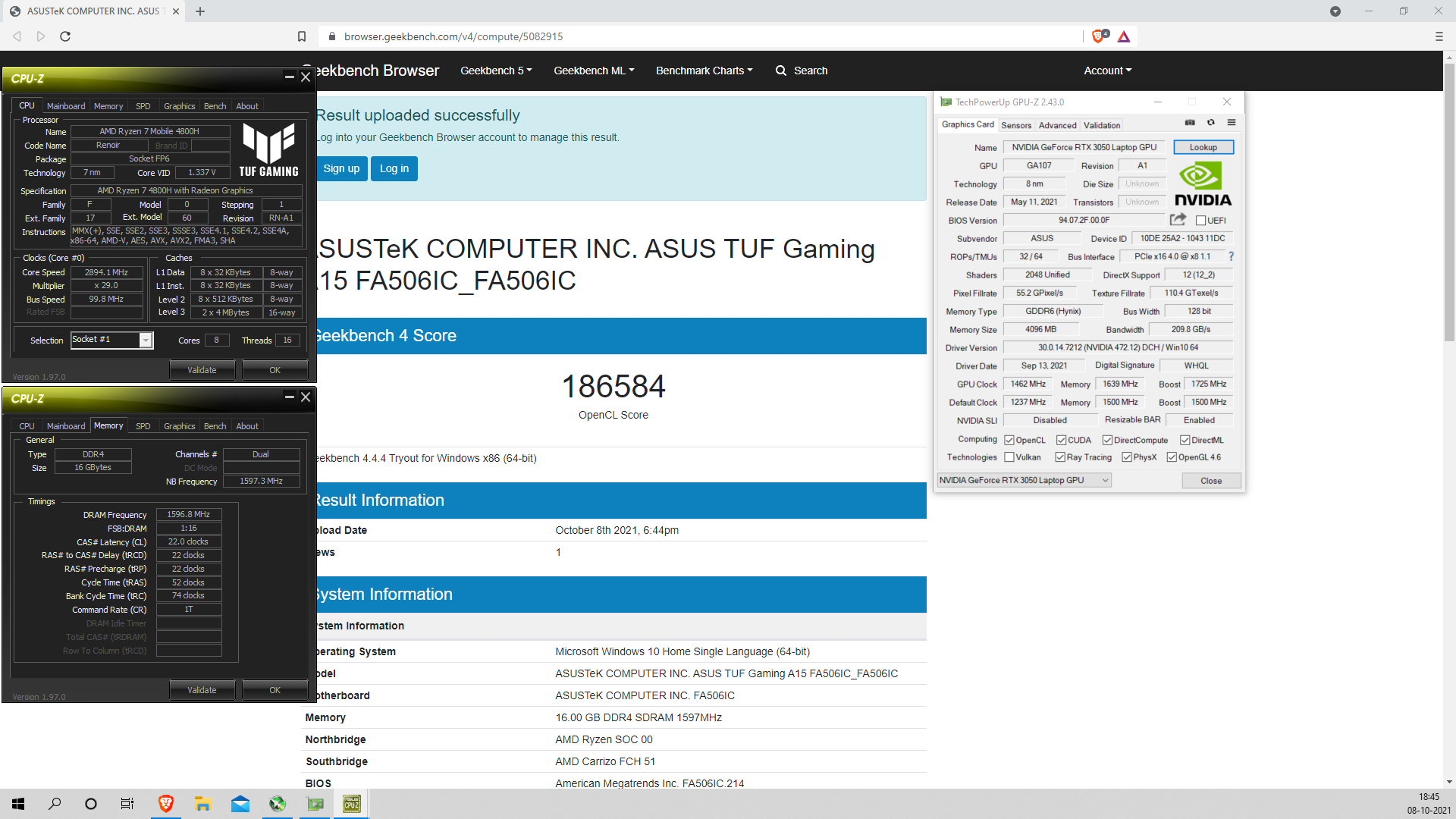This screenshot has height=819, width=1456.
Task: Open the Windows Start menu
Action: click(x=18, y=804)
